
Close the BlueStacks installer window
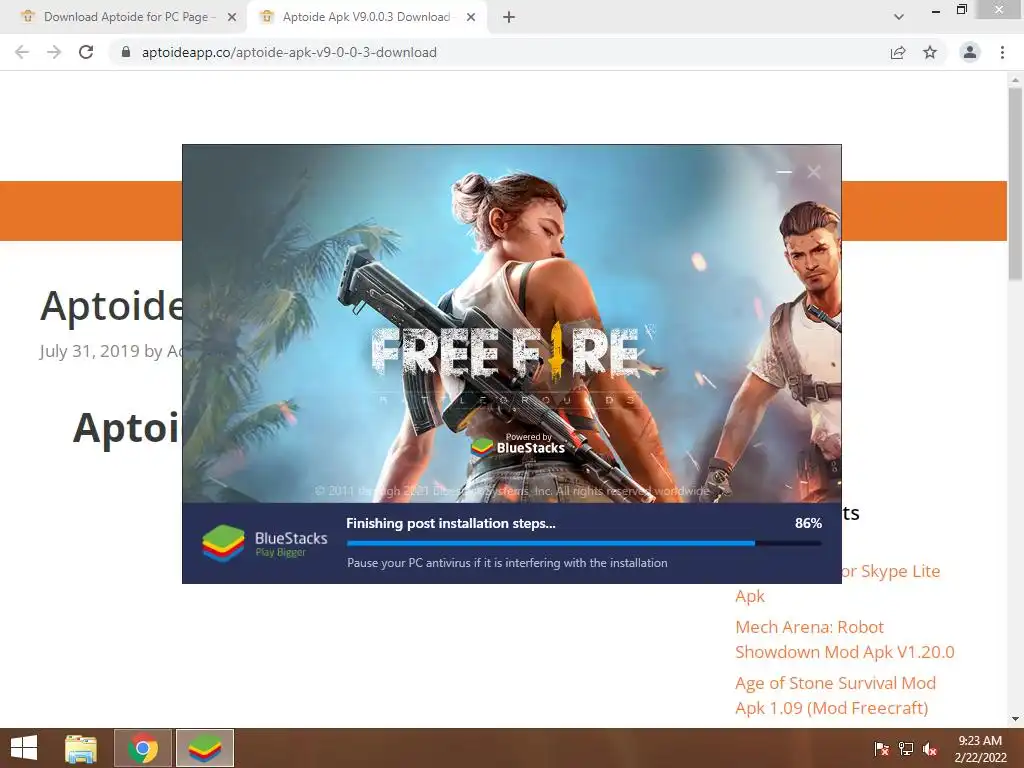pos(814,172)
